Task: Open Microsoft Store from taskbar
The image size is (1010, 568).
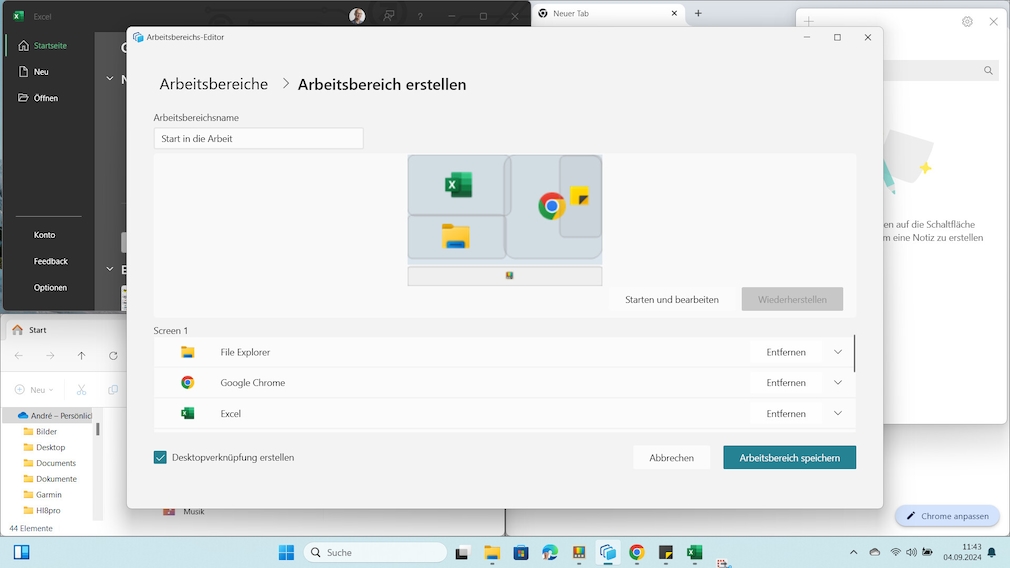Action: pyautogui.click(x=520, y=553)
